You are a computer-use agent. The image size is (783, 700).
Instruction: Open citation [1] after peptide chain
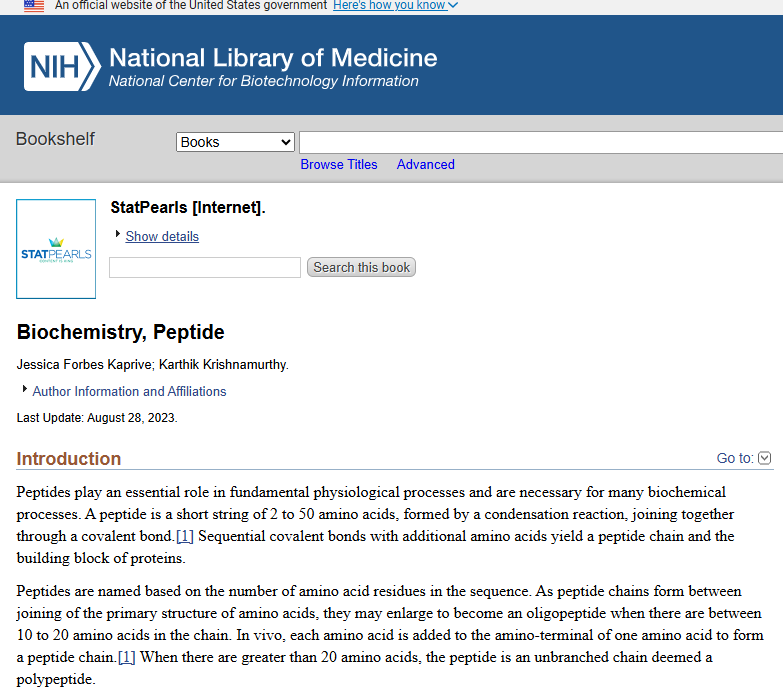point(127,657)
